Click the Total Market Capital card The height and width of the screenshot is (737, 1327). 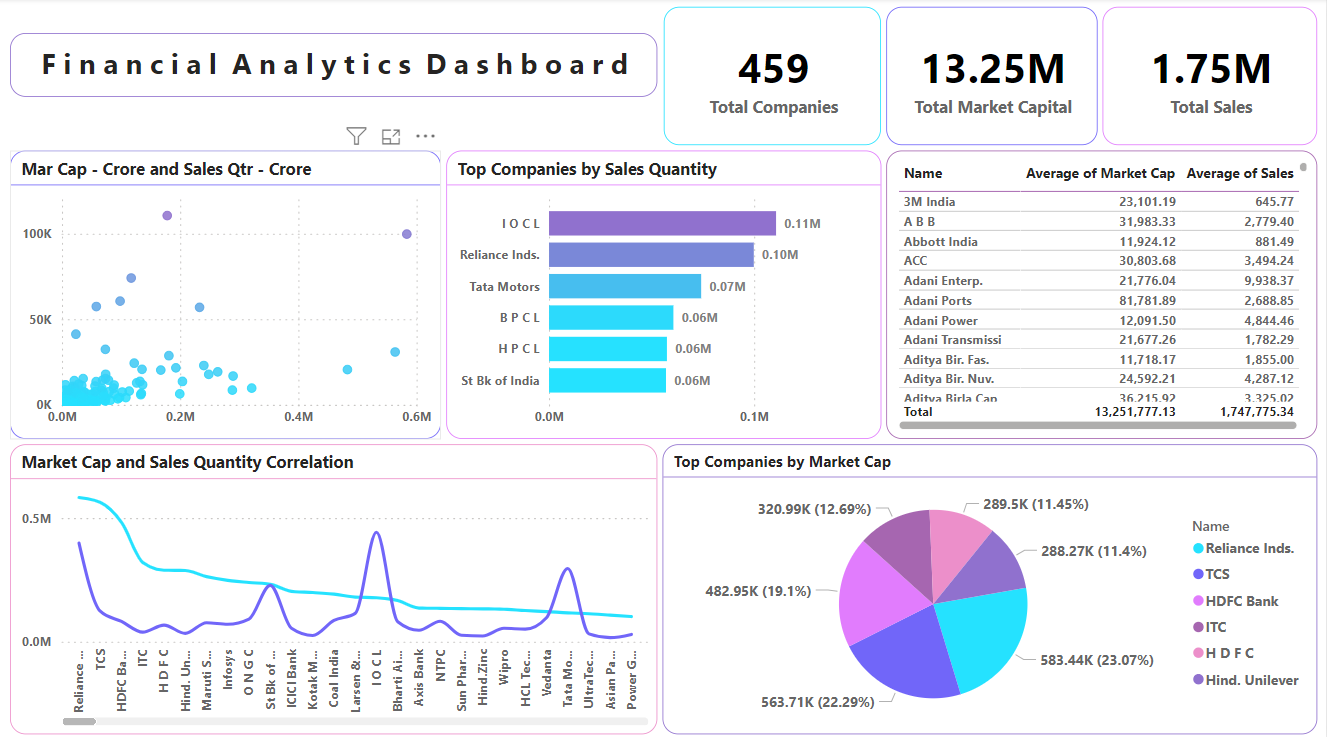(992, 77)
